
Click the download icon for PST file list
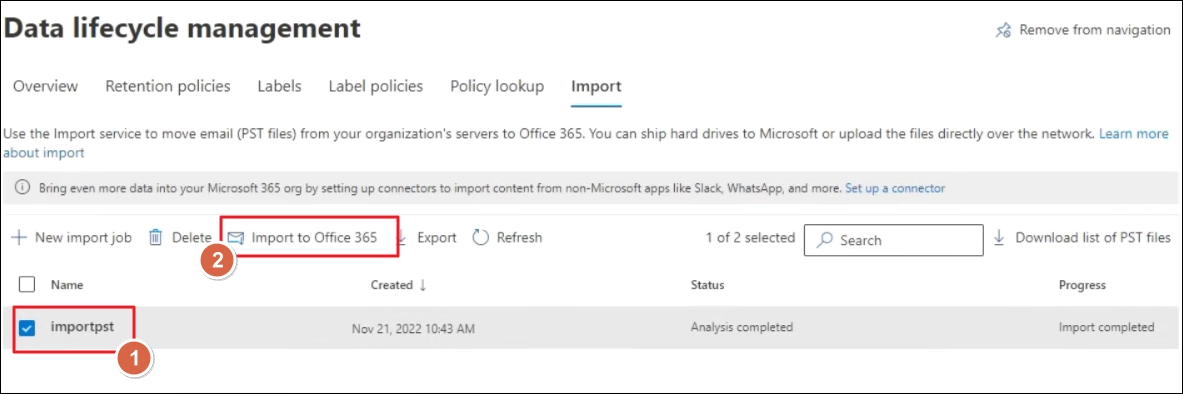[x=1000, y=237]
